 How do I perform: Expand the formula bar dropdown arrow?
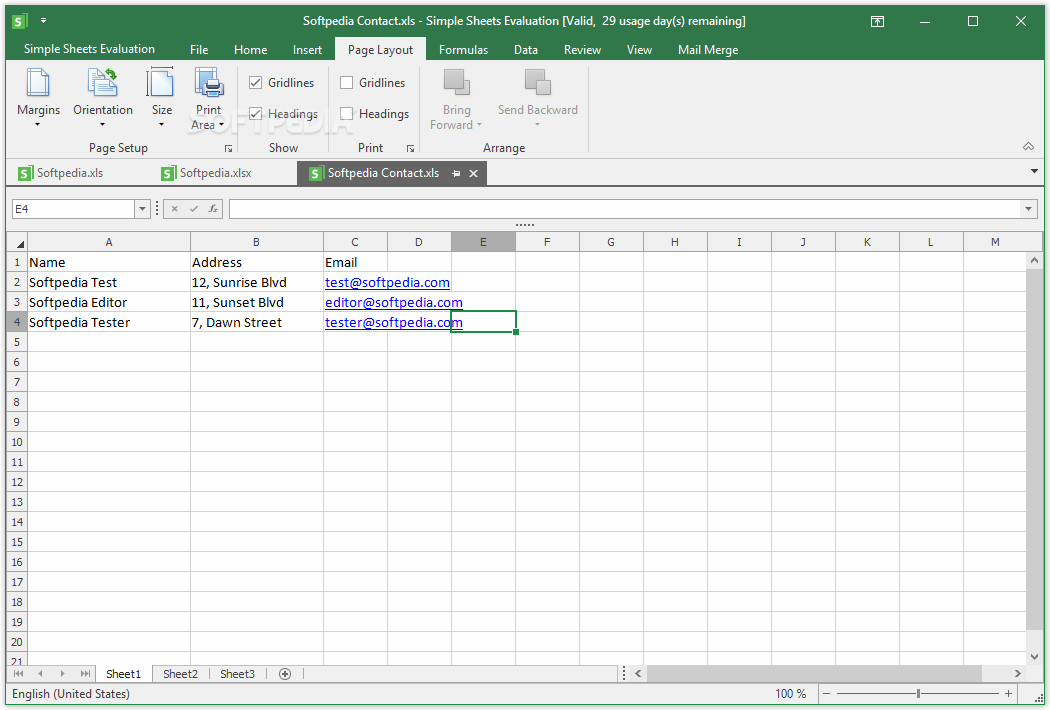pos(1028,209)
